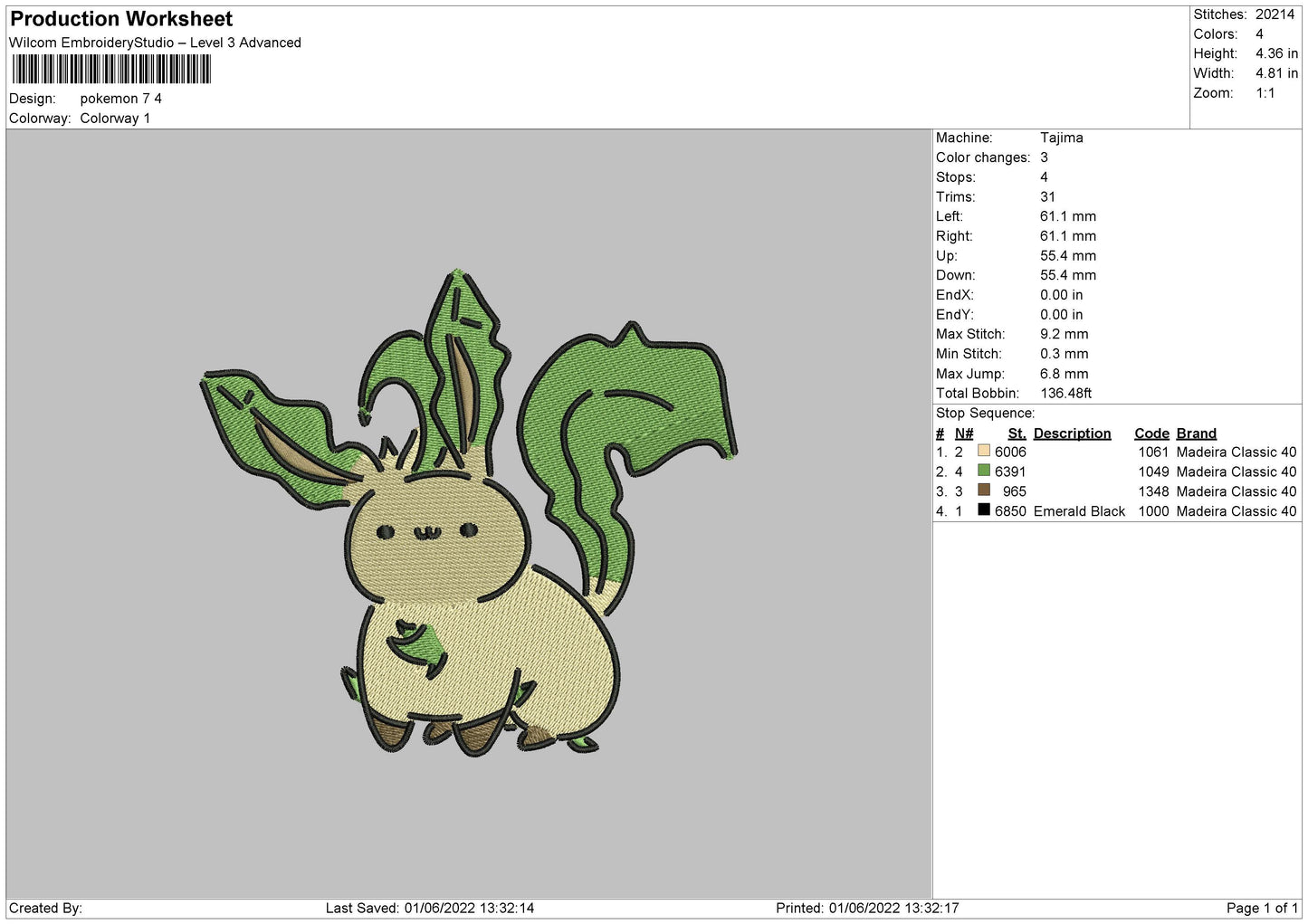
Task: Click the Machine value 'Tajima'
Action: click(x=1062, y=138)
